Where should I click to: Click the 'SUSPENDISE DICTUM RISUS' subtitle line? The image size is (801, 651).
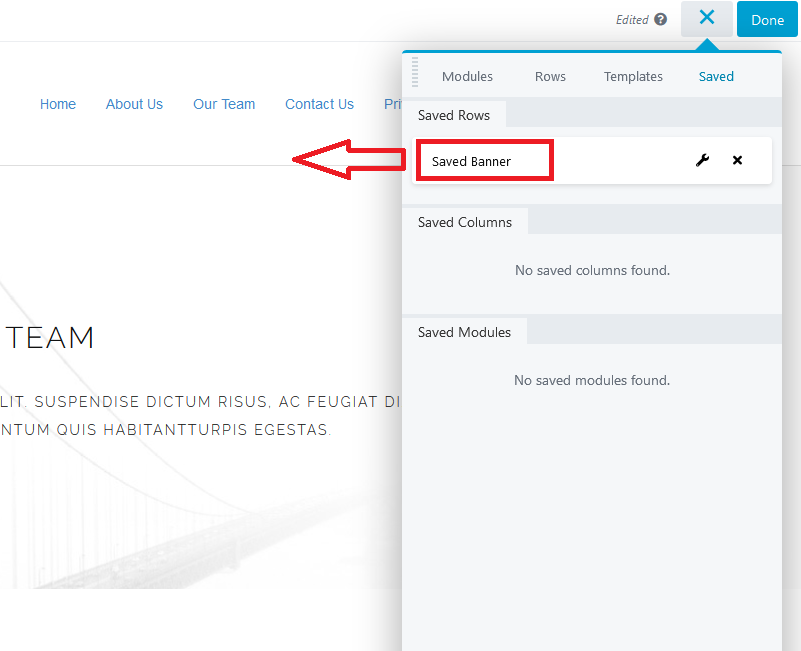(x=201, y=402)
